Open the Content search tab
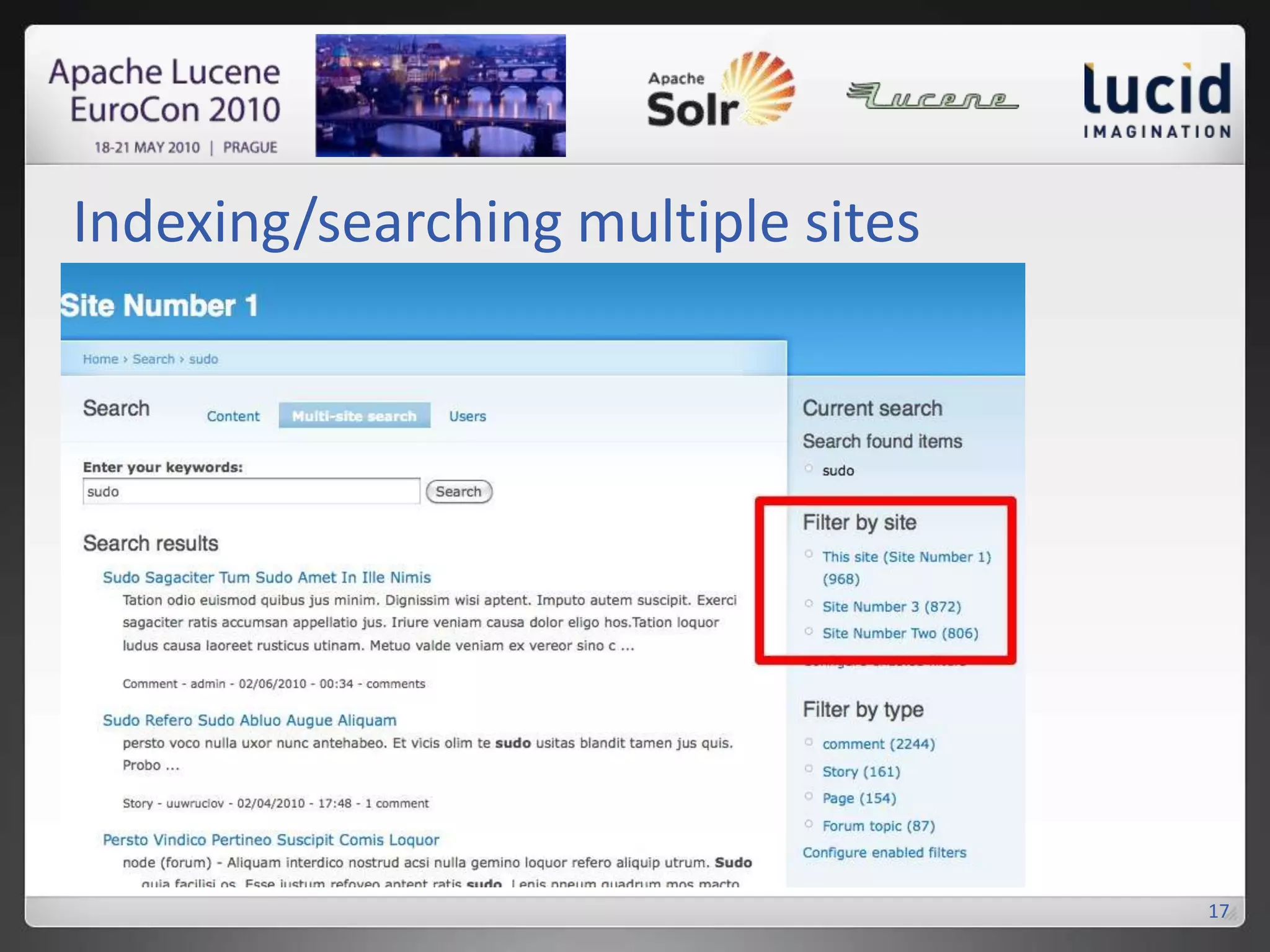Screen dimensions: 1270x952 tap(233, 416)
